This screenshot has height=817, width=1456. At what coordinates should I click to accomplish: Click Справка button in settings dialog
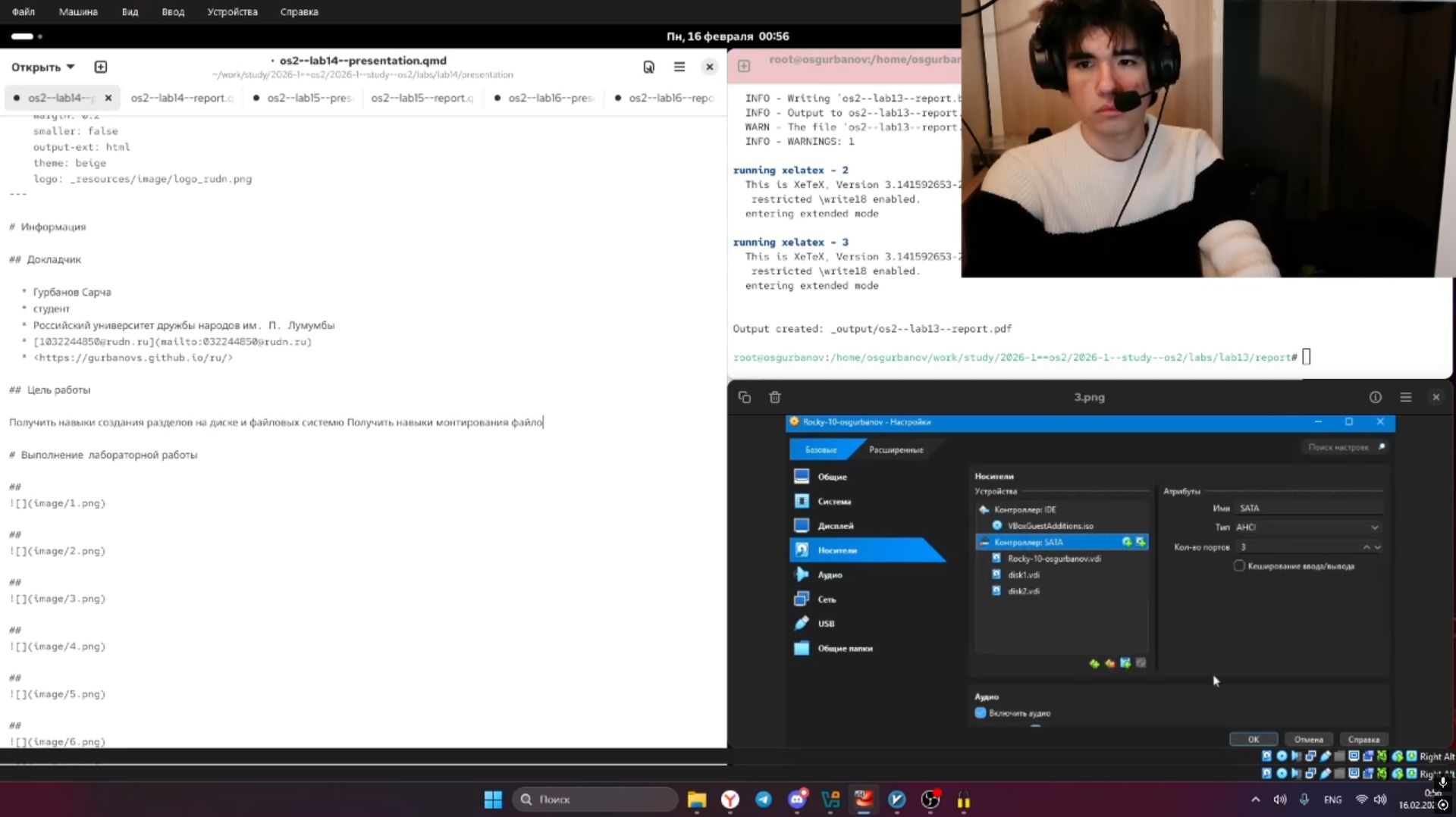1363,740
